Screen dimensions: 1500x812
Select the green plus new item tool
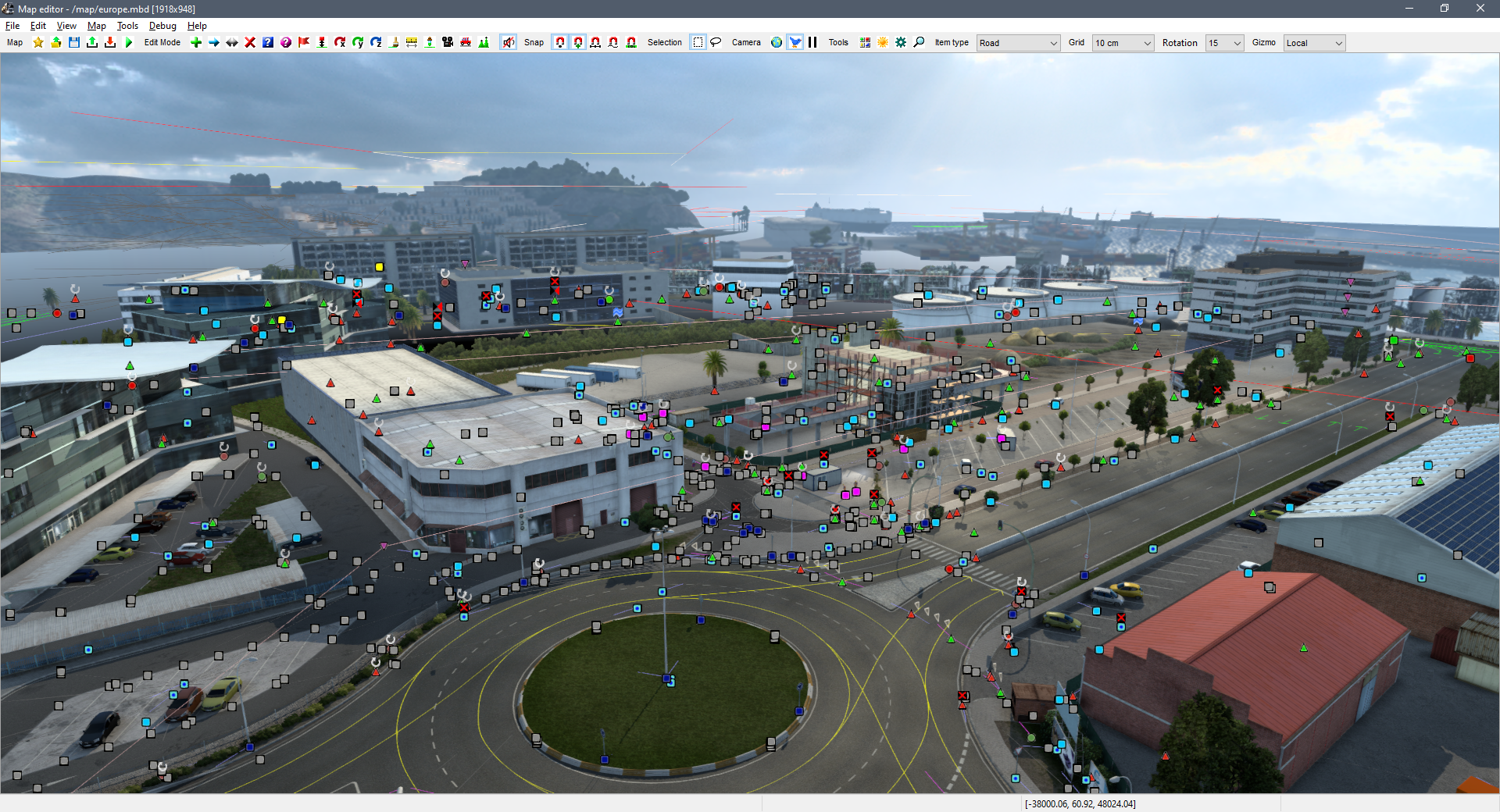pos(196,43)
